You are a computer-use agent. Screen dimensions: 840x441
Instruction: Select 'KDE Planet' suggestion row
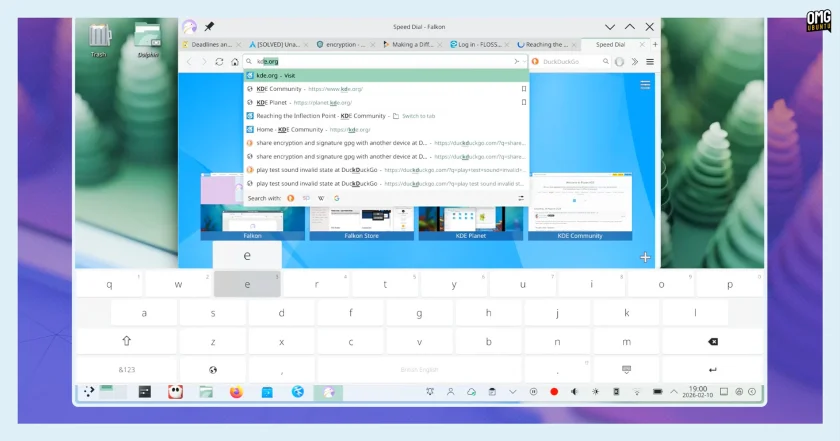[386, 102]
